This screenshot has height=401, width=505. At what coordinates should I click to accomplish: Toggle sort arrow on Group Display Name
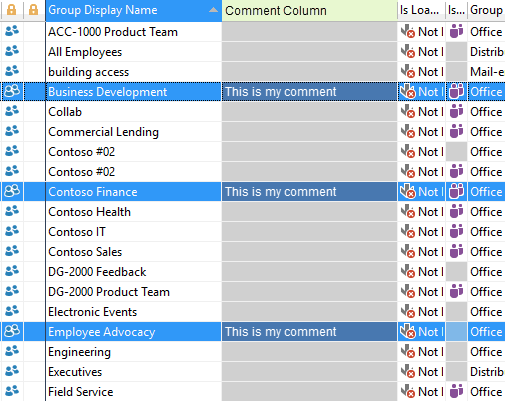click(213, 10)
